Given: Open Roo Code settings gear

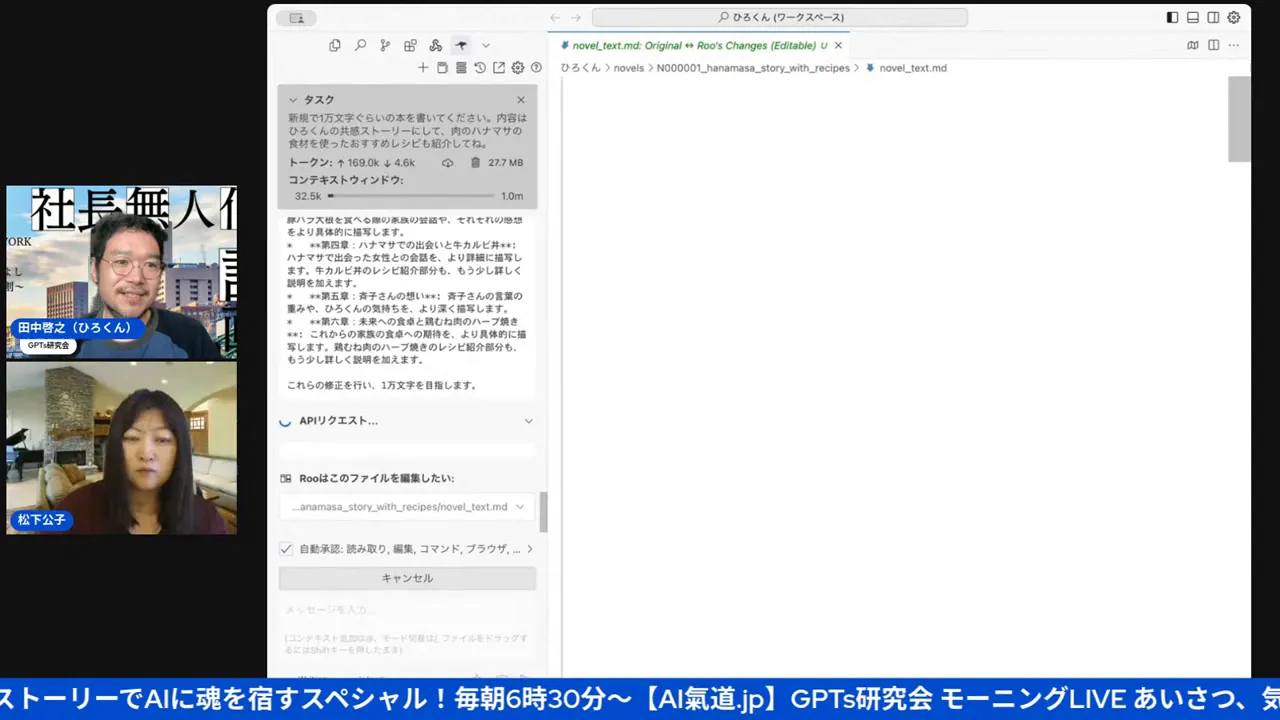Looking at the screenshot, I should [x=518, y=67].
